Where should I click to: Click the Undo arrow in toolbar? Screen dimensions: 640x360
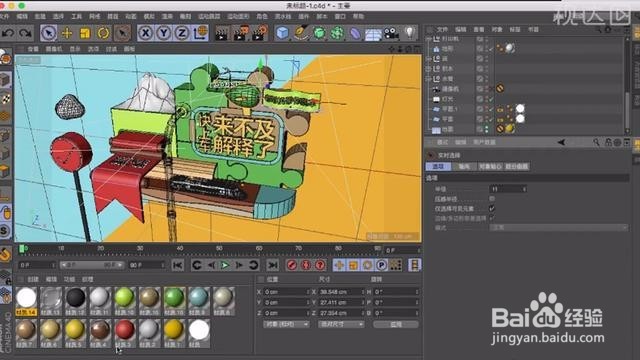[x=8, y=33]
